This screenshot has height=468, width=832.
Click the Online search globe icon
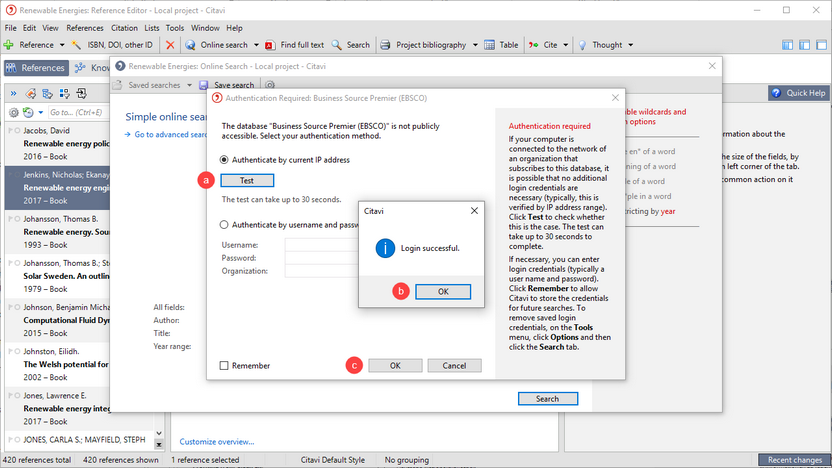pyautogui.click(x=190, y=45)
